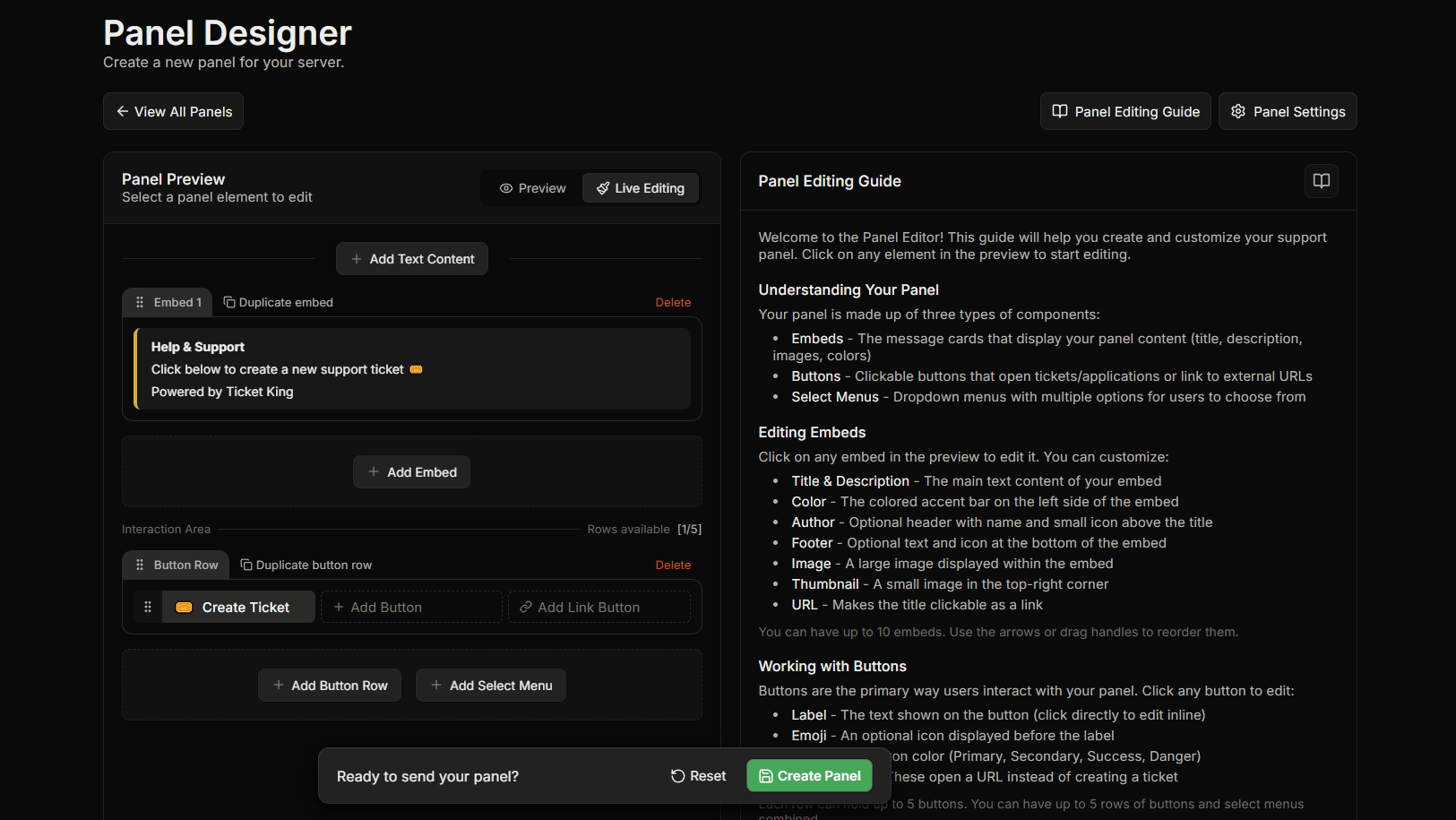Switch to Live Editing mode
Viewport: 1456px width, 820px height.
tap(641, 188)
